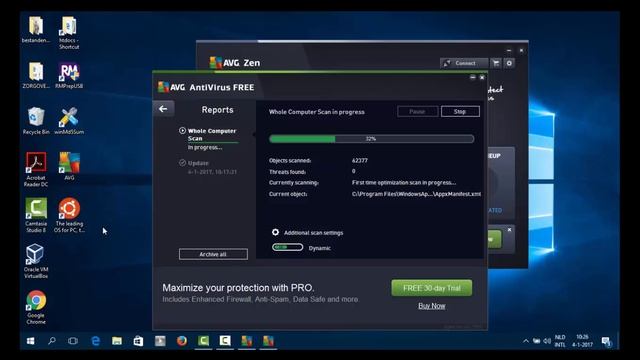Click the taskbar clock showing 4-1-2017
The image size is (640, 360).
coord(582,341)
